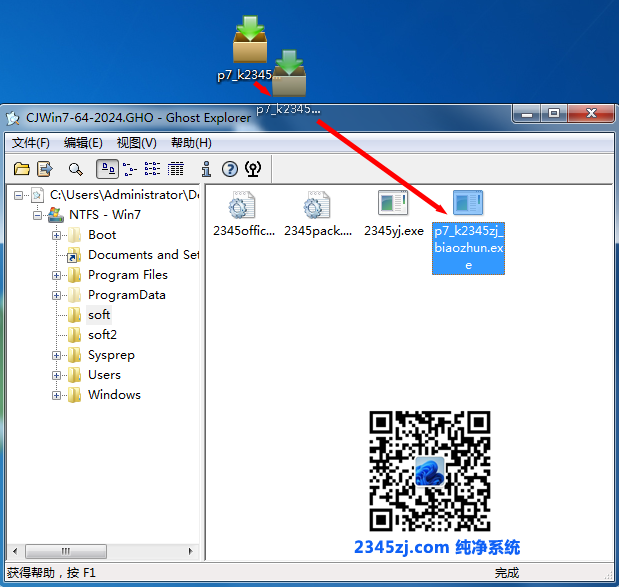Screen dimensions: 619x587
Task: Expand the Windows folder
Action: pos(56,395)
